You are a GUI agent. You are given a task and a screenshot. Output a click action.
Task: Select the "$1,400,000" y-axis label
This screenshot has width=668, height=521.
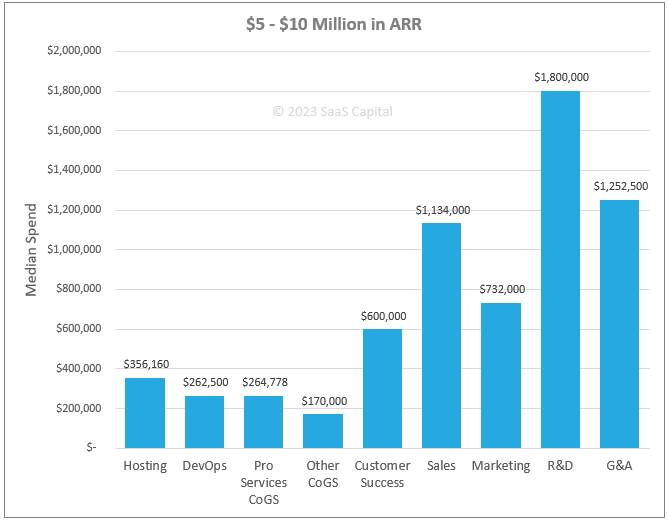pos(74,170)
